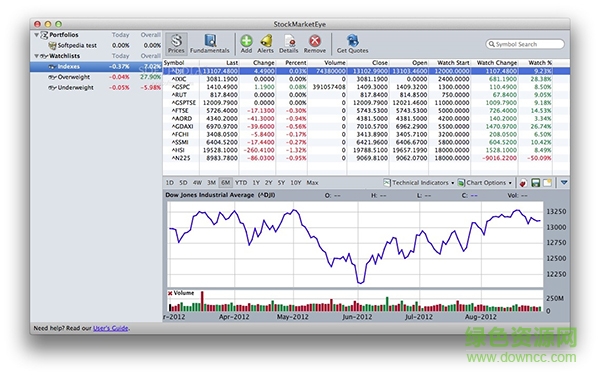Click the Chart Options icon

pyautogui.click(x=461, y=183)
